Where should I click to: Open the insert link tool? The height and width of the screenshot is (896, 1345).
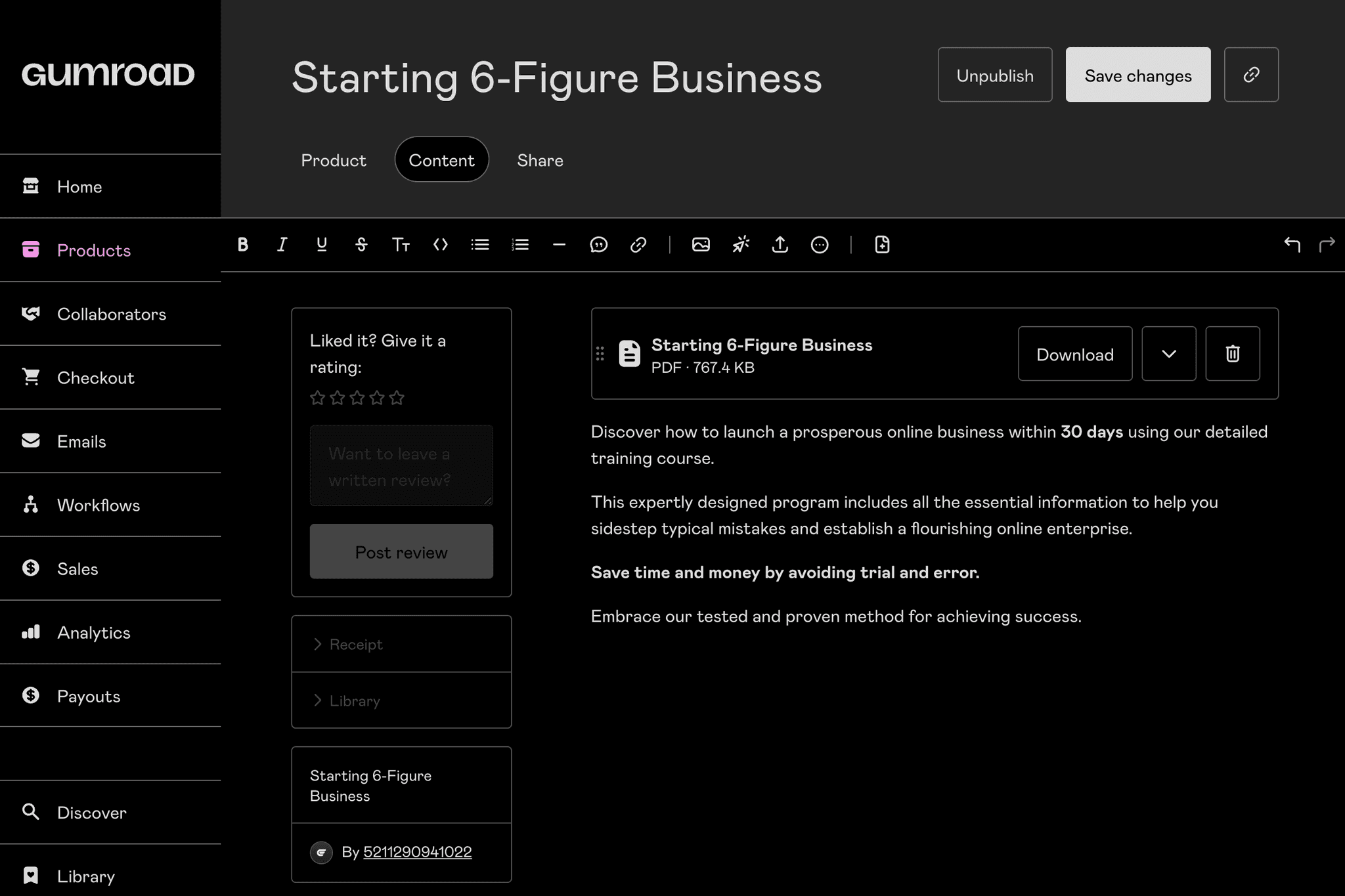(x=638, y=245)
